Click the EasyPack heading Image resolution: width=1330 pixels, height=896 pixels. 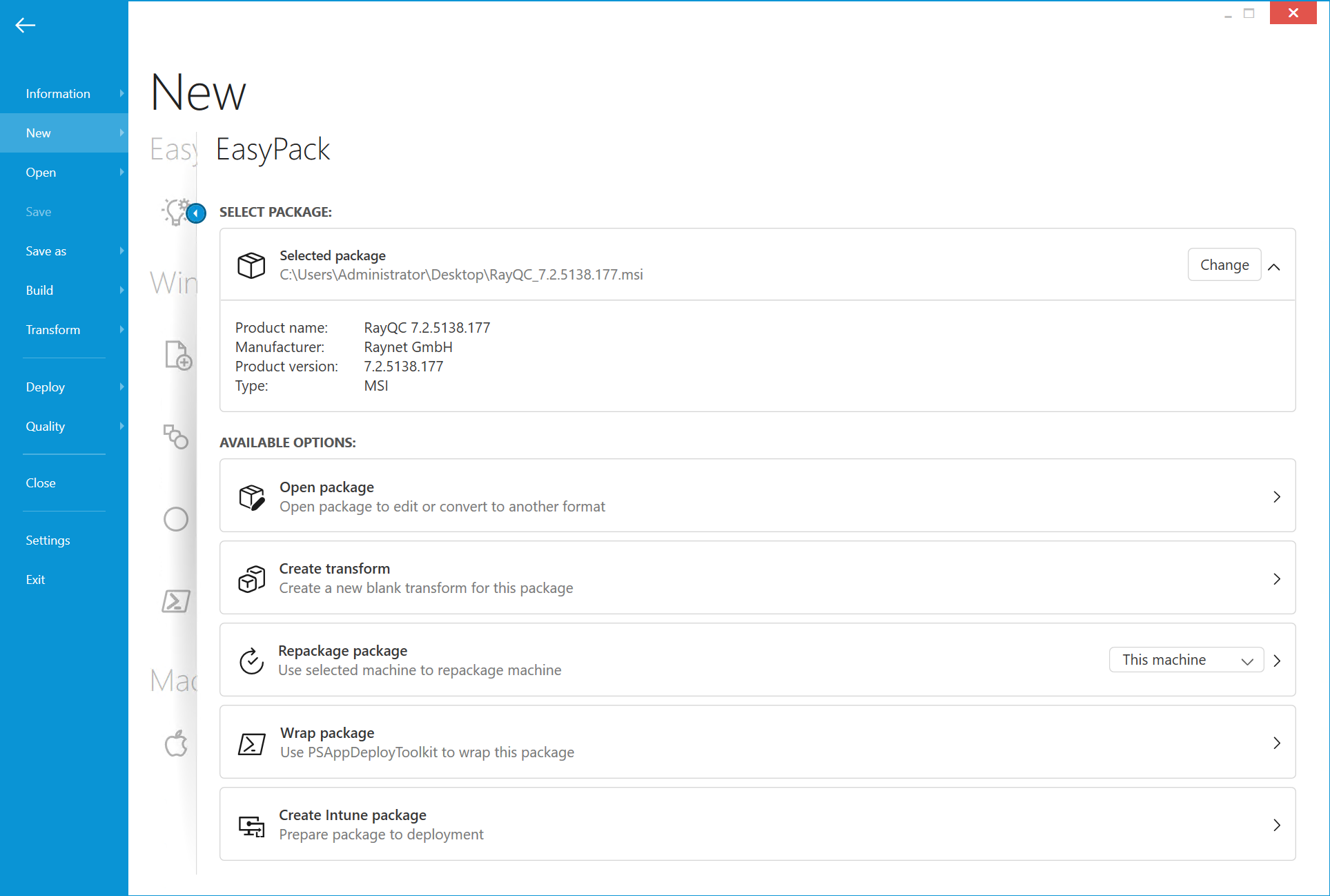tap(273, 150)
